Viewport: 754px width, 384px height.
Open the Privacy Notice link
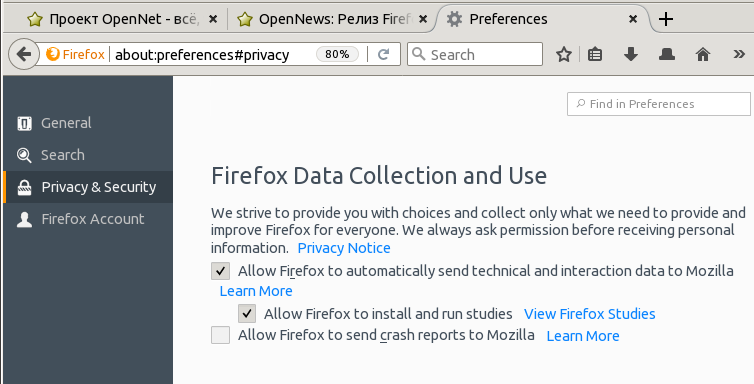pyautogui.click(x=344, y=248)
